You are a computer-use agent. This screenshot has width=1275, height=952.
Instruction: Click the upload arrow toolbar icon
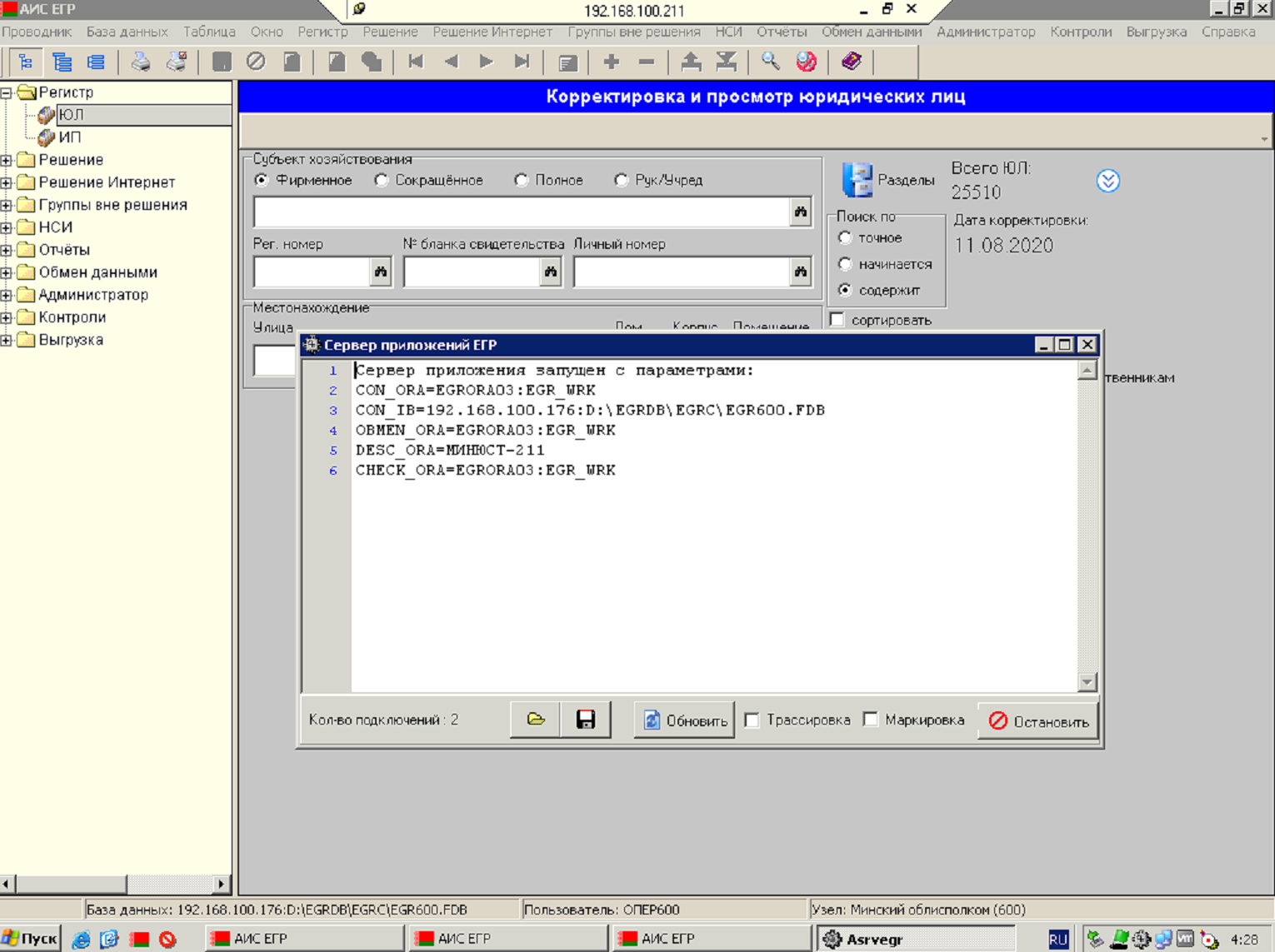(x=691, y=62)
